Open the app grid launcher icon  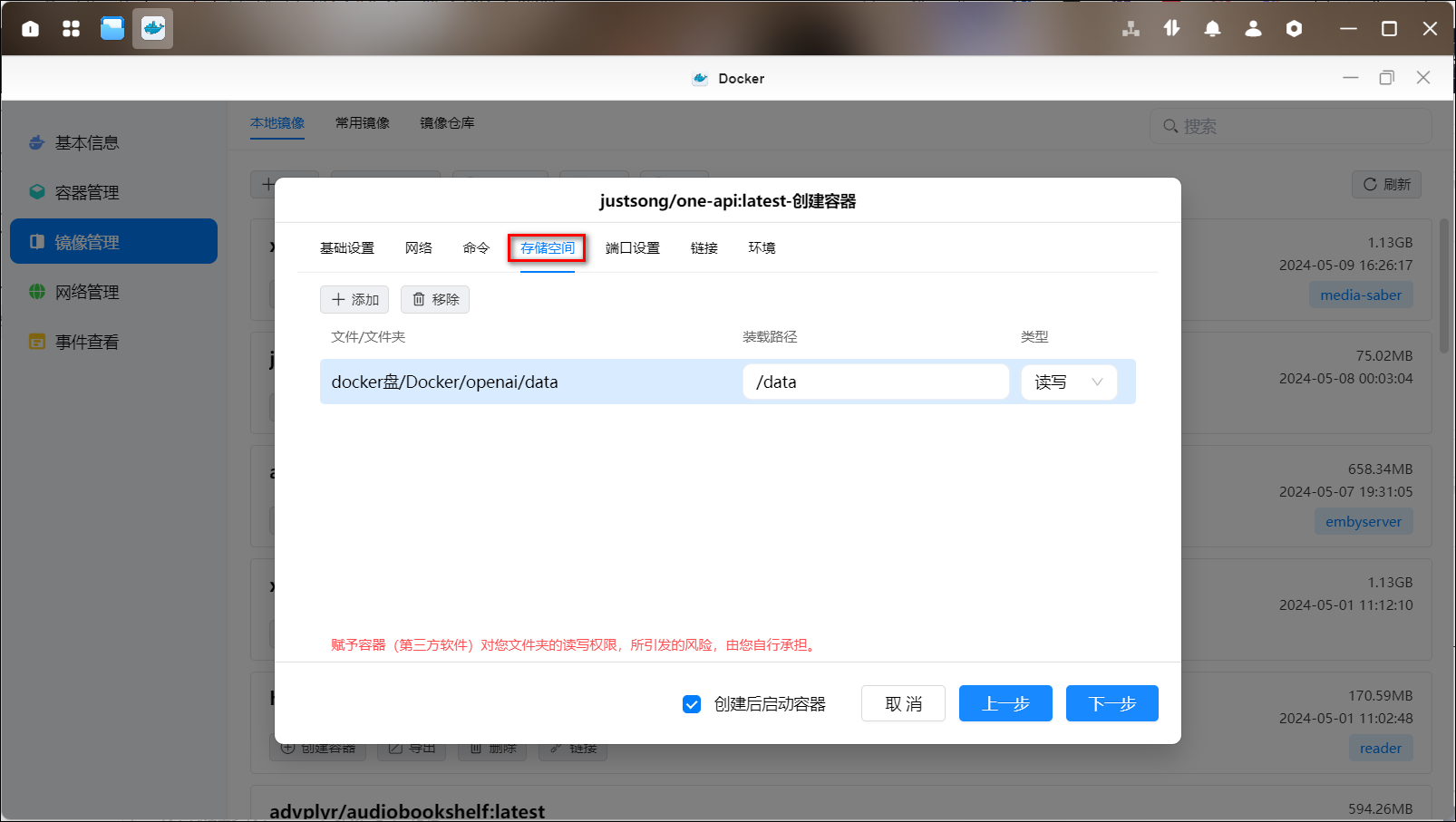pos(71,29)
